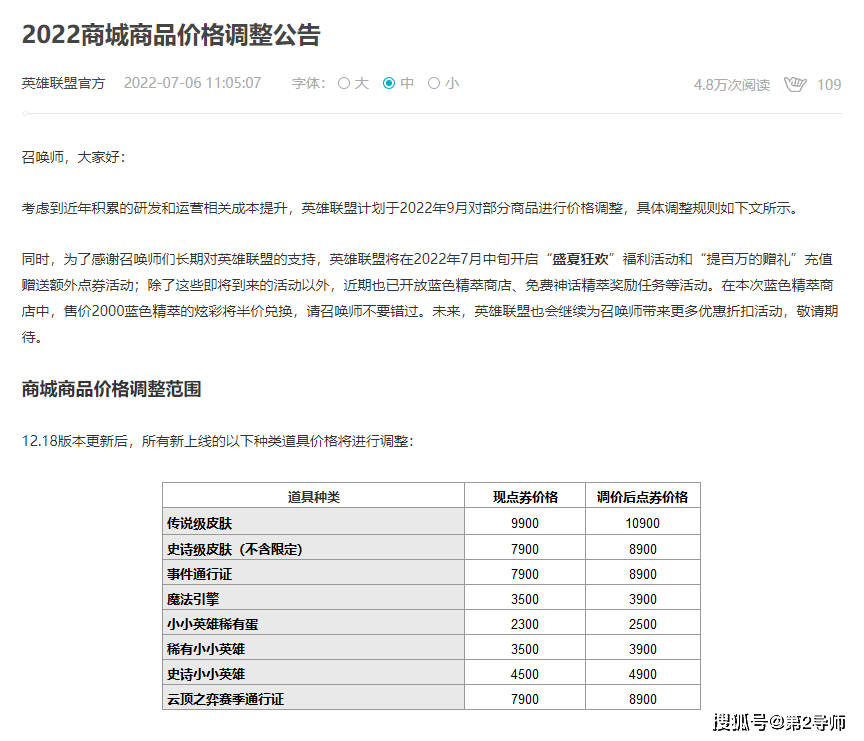Click the 现点券价格 column header

point(525,497)
